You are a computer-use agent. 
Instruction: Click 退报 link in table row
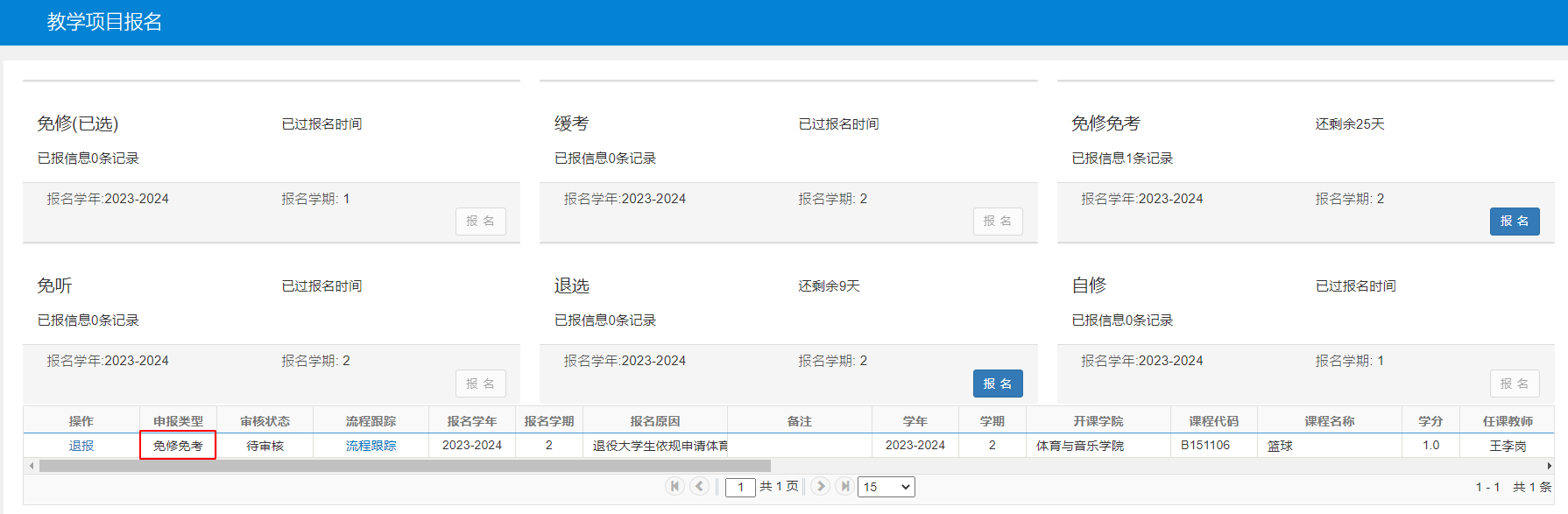pos(81,446)
